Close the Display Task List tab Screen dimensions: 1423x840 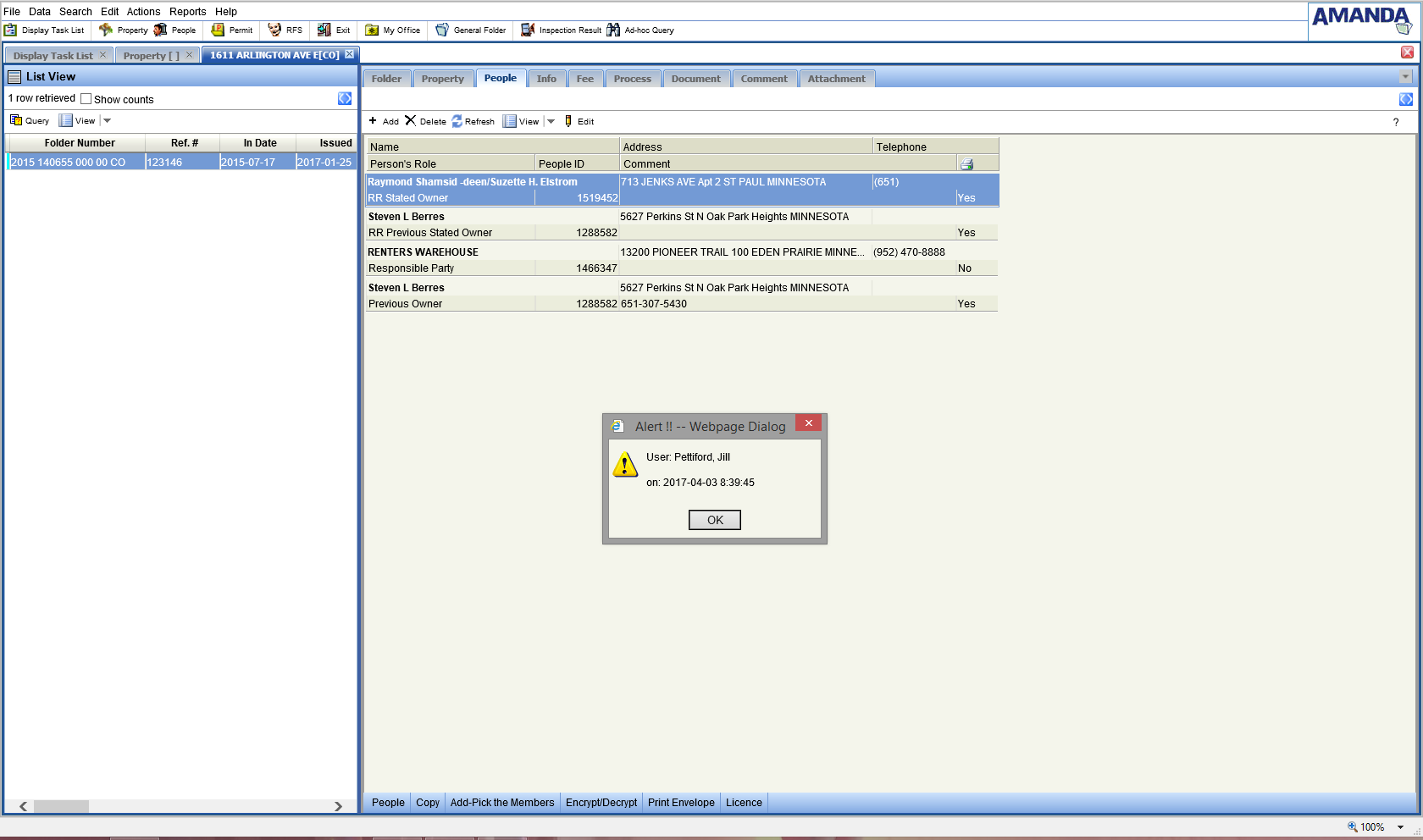click(103, 55)
